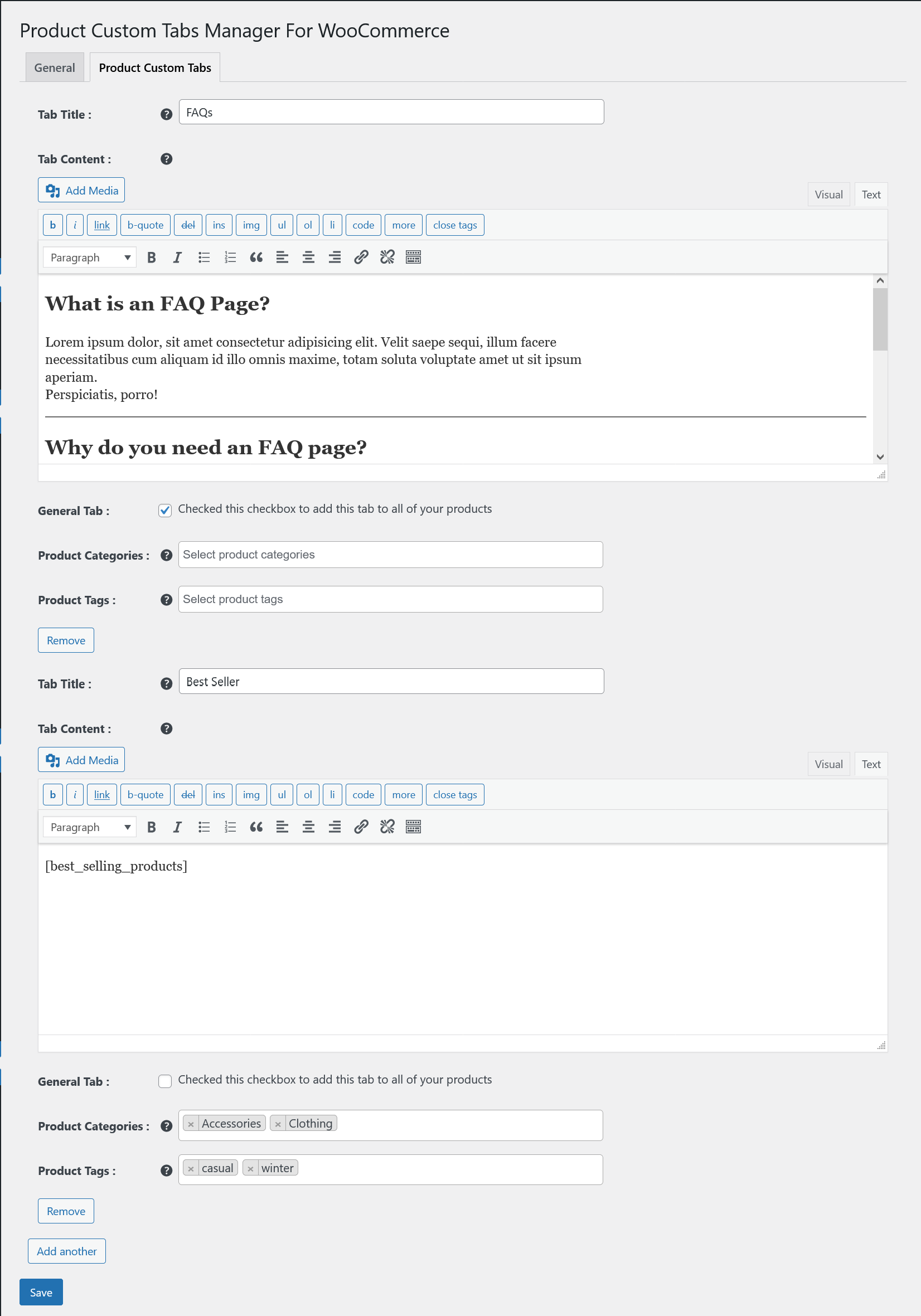Screen dimensions: 921x1316
Task: Save the custom tabs settings
Action: click(41, 1292)
